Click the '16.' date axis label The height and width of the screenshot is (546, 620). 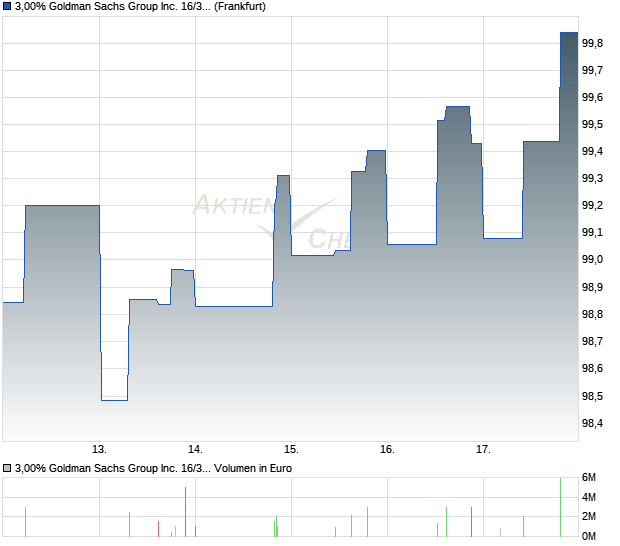(388, 449)
